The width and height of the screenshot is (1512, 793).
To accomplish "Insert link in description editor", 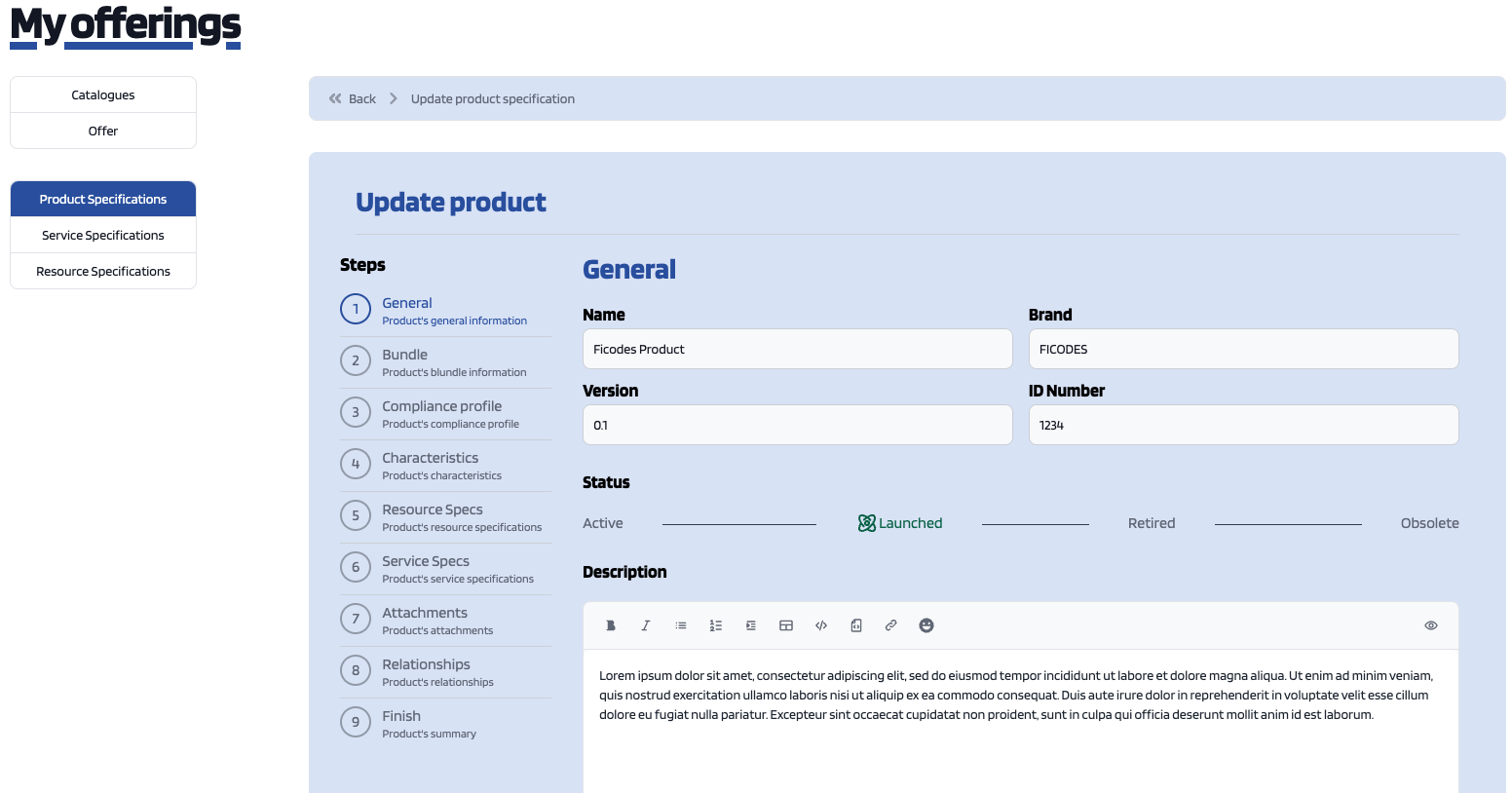I will pyautogui.click(x=890, y=625).
